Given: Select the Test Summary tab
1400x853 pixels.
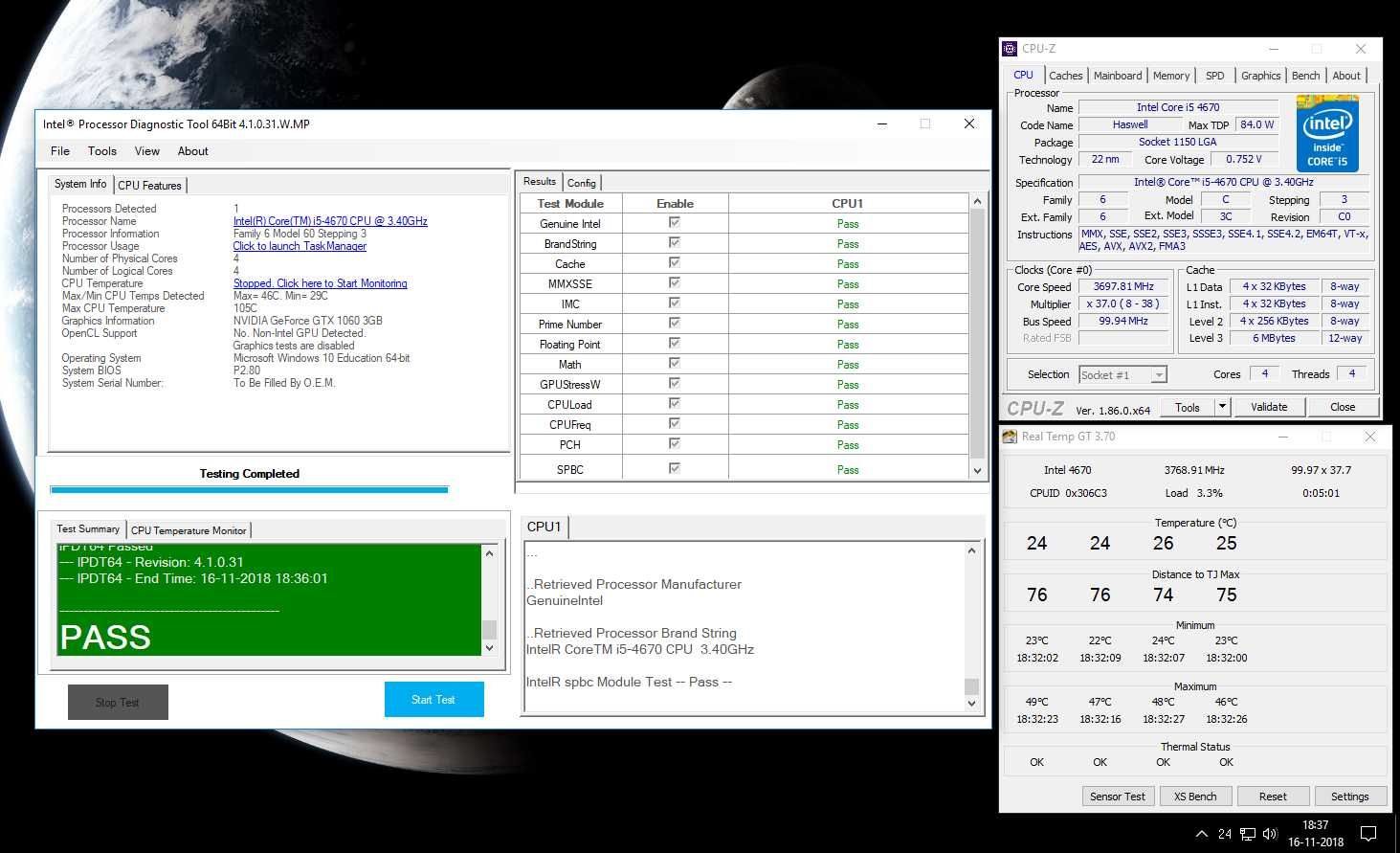Looking at the screenshot, I should click(88, 528).
